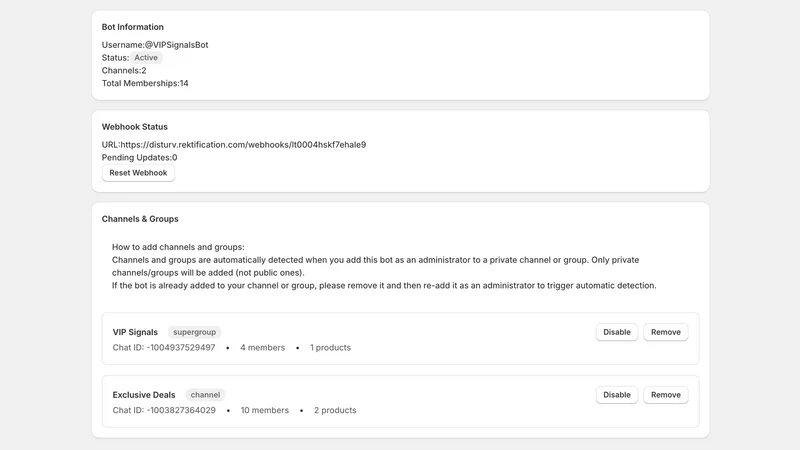Click the VIP Signals title
800x450 pixels.
pos(135,332)
